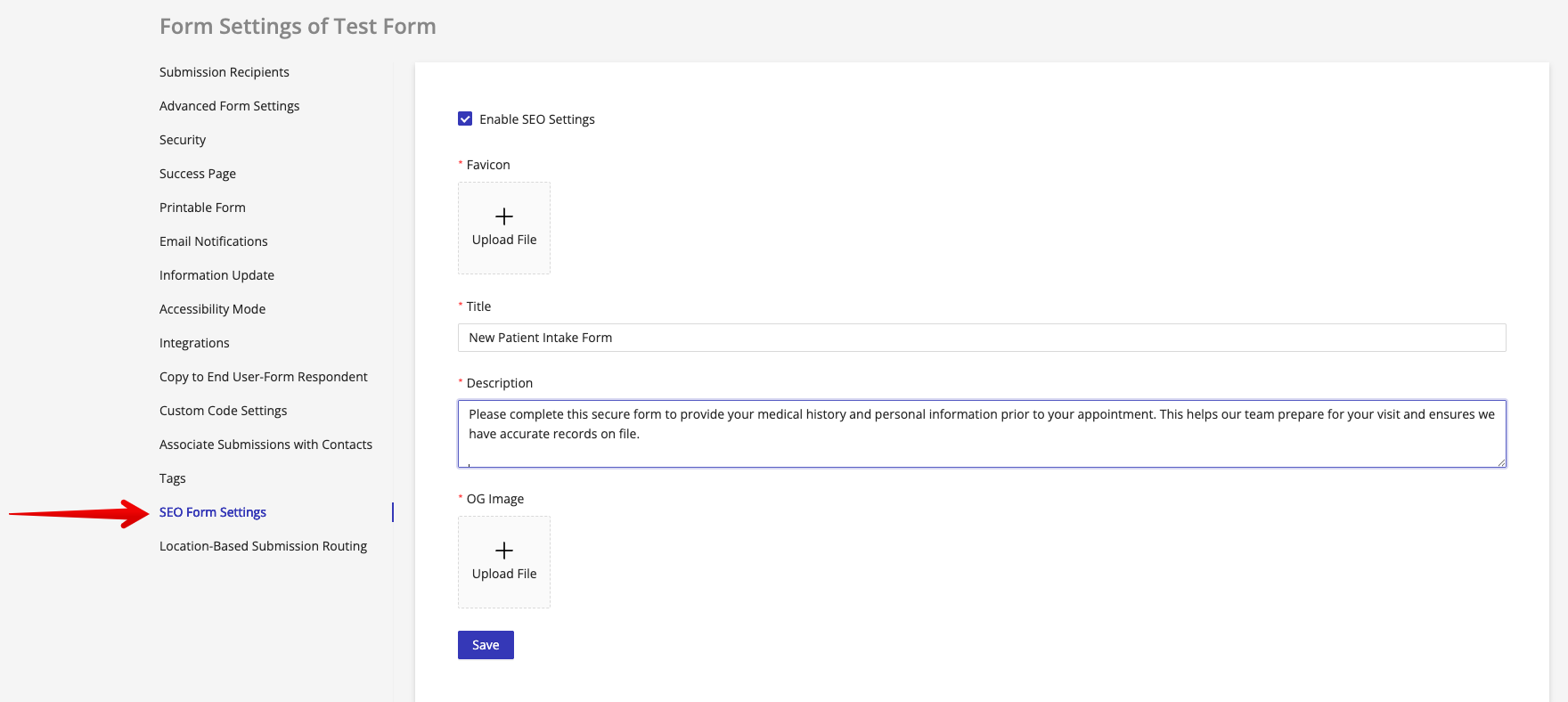The image size is (1568, 702).
Task: Select Tags in the sidebar
Action: [173, 478]
